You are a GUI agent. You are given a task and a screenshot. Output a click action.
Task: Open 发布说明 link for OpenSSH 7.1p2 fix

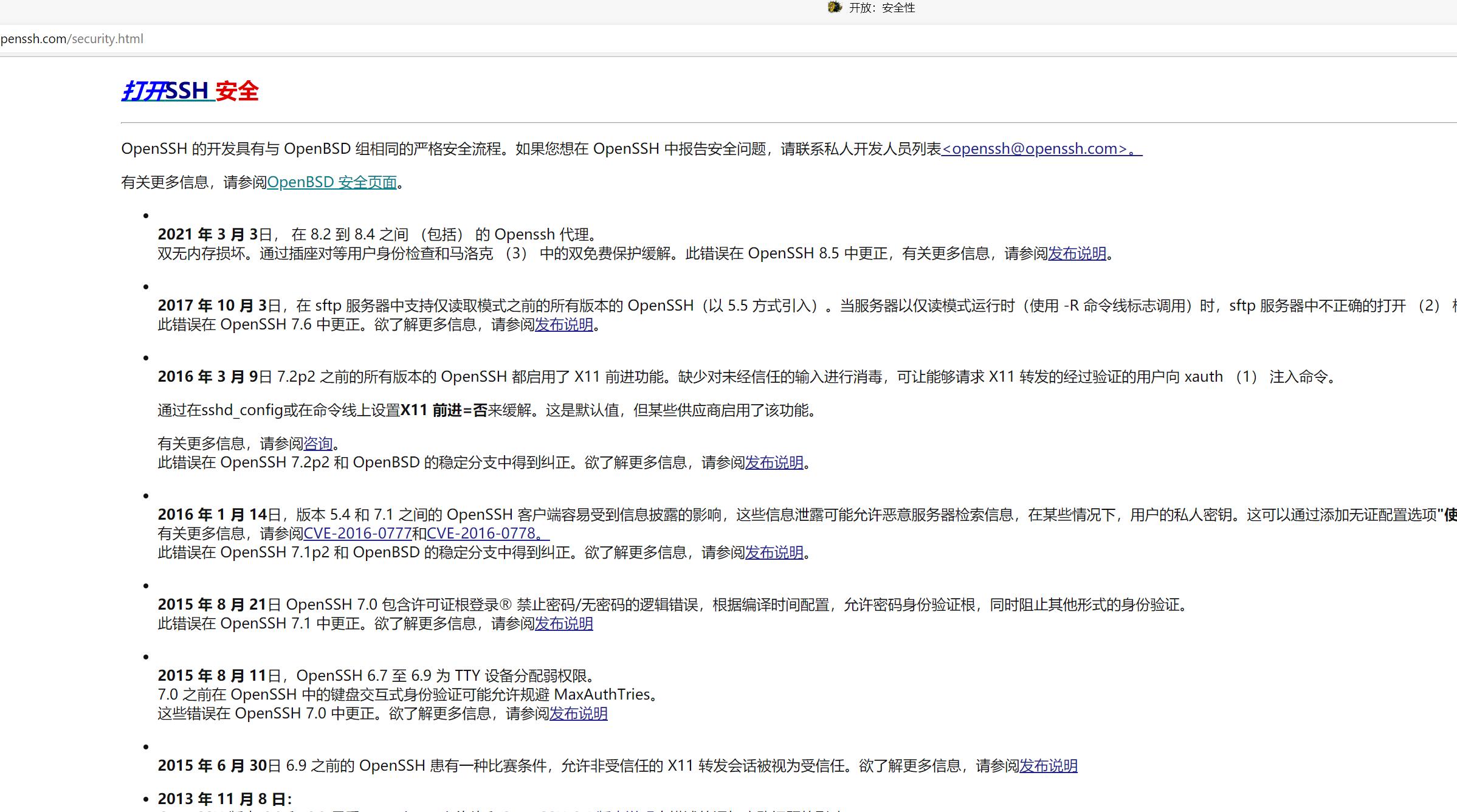click(774, 552)
